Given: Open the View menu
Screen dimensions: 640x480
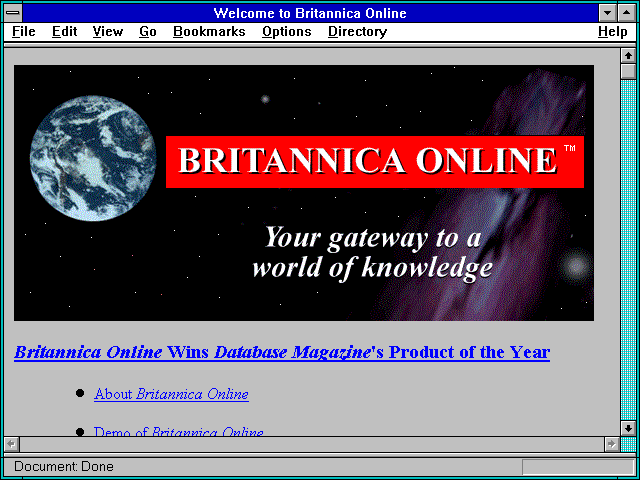Looking at the screenshot, I should [108, 32].
